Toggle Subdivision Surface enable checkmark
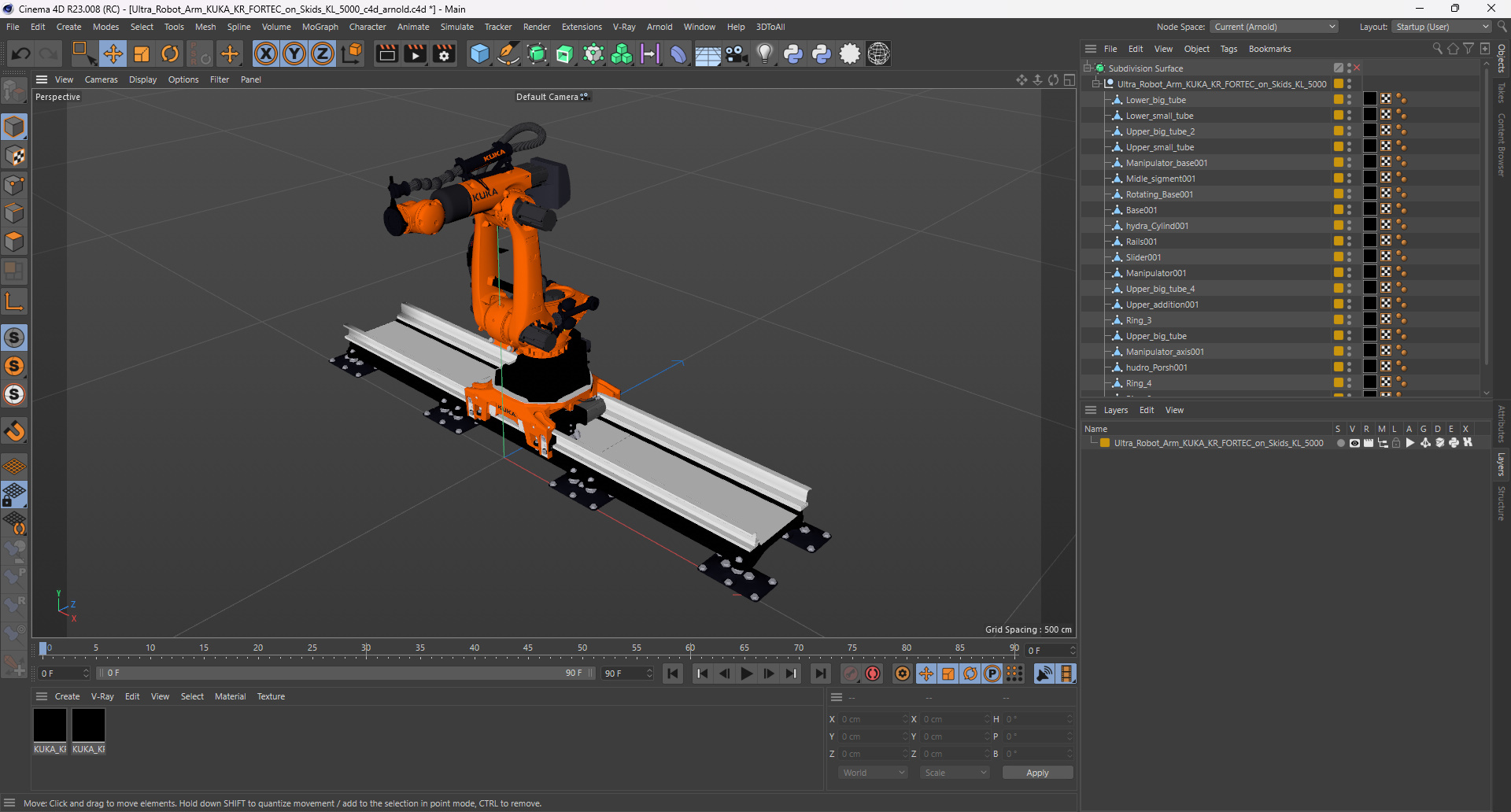The image size is (1511, 812). [x=1357, y=68]
